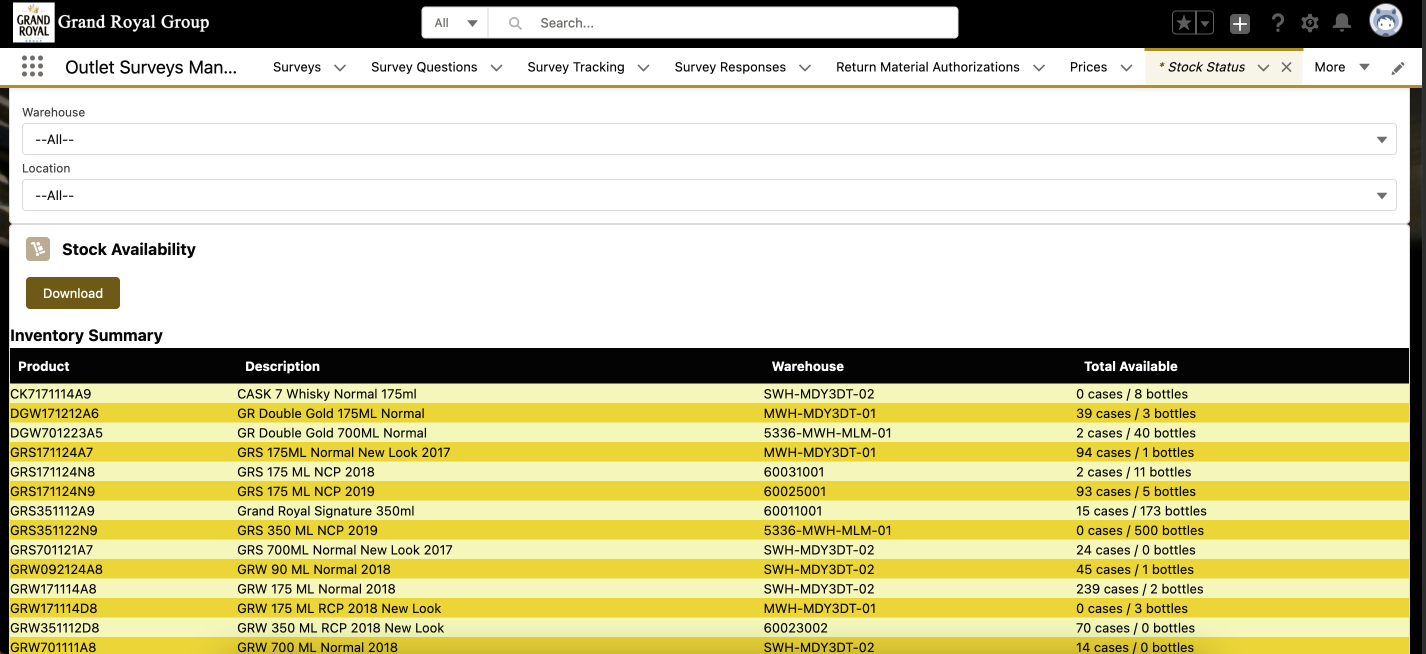
Task: Click the Global Actions plus icon
Action: (1240, 23)
